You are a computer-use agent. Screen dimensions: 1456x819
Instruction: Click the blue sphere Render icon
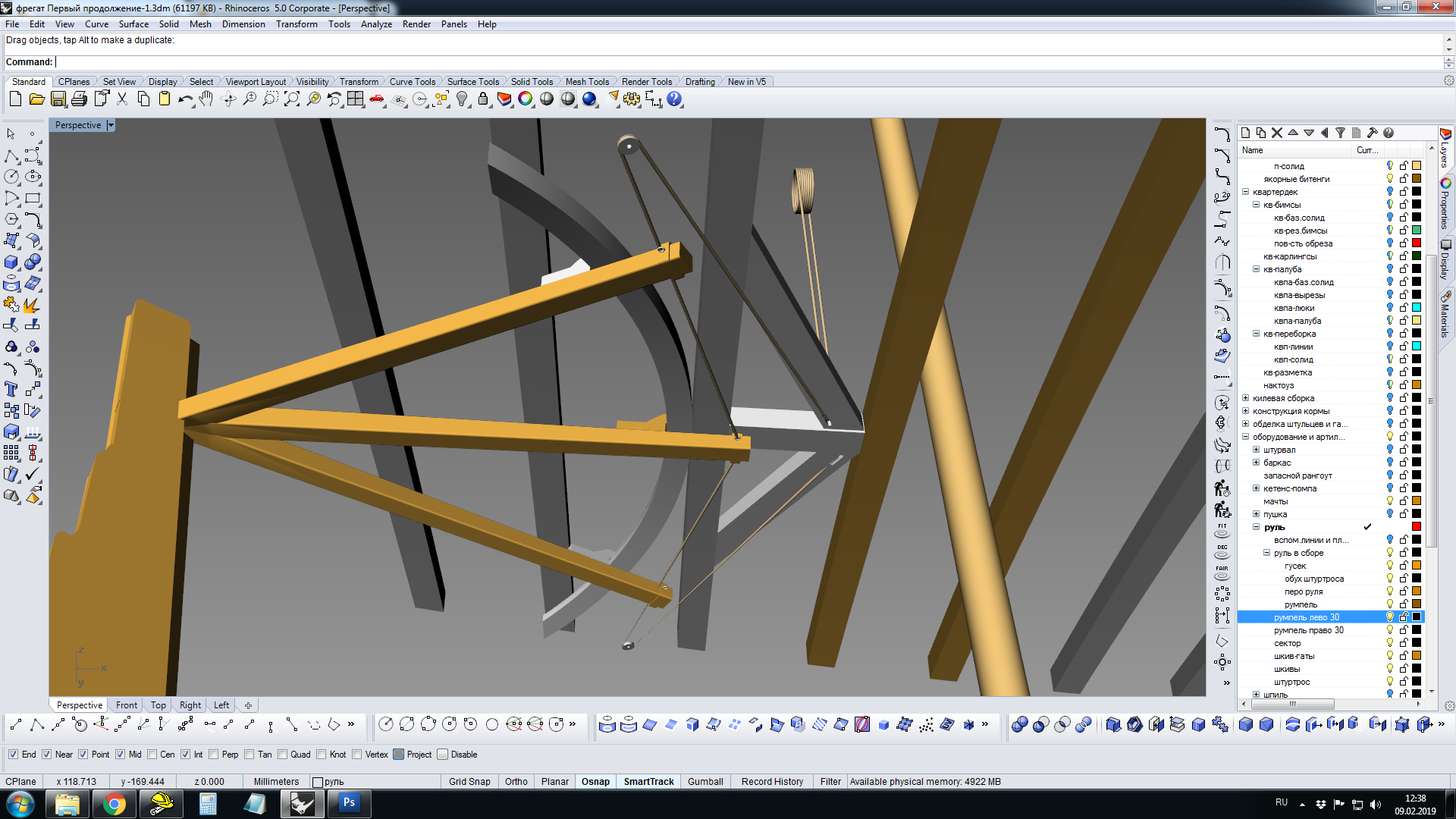pyautogui.click(x=589, y=99)
